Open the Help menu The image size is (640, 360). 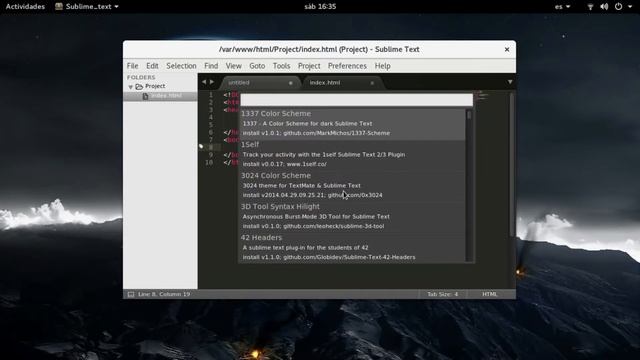click(x=382, y=66)
